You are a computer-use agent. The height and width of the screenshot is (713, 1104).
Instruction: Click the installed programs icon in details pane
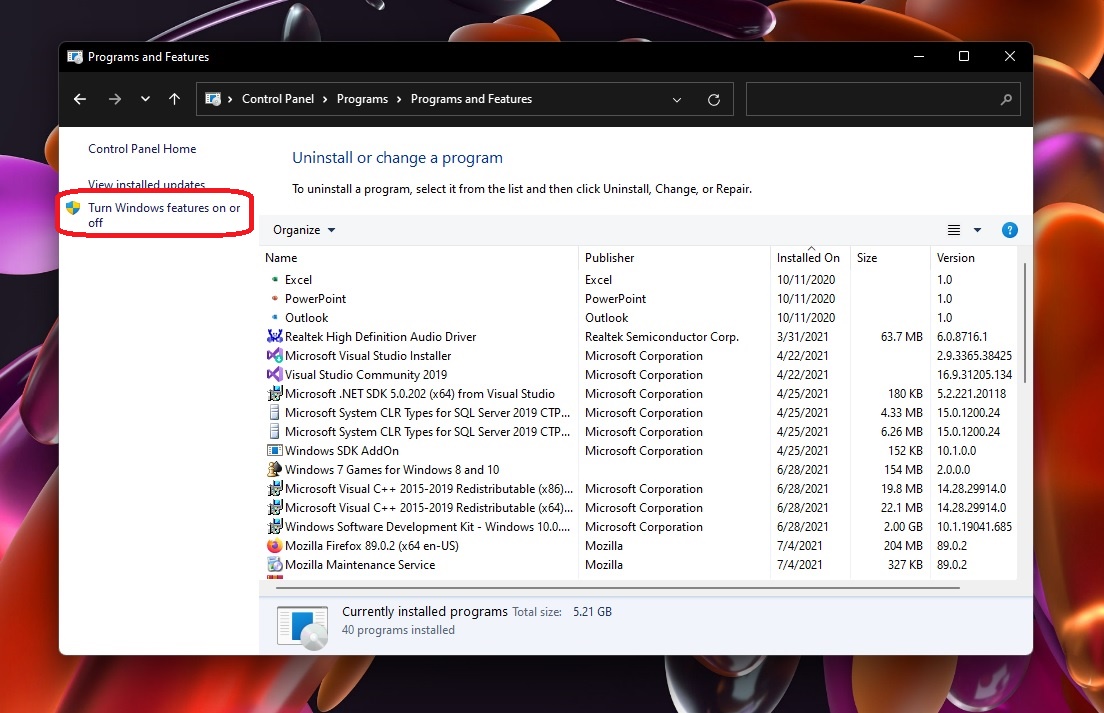pos(302,626)
